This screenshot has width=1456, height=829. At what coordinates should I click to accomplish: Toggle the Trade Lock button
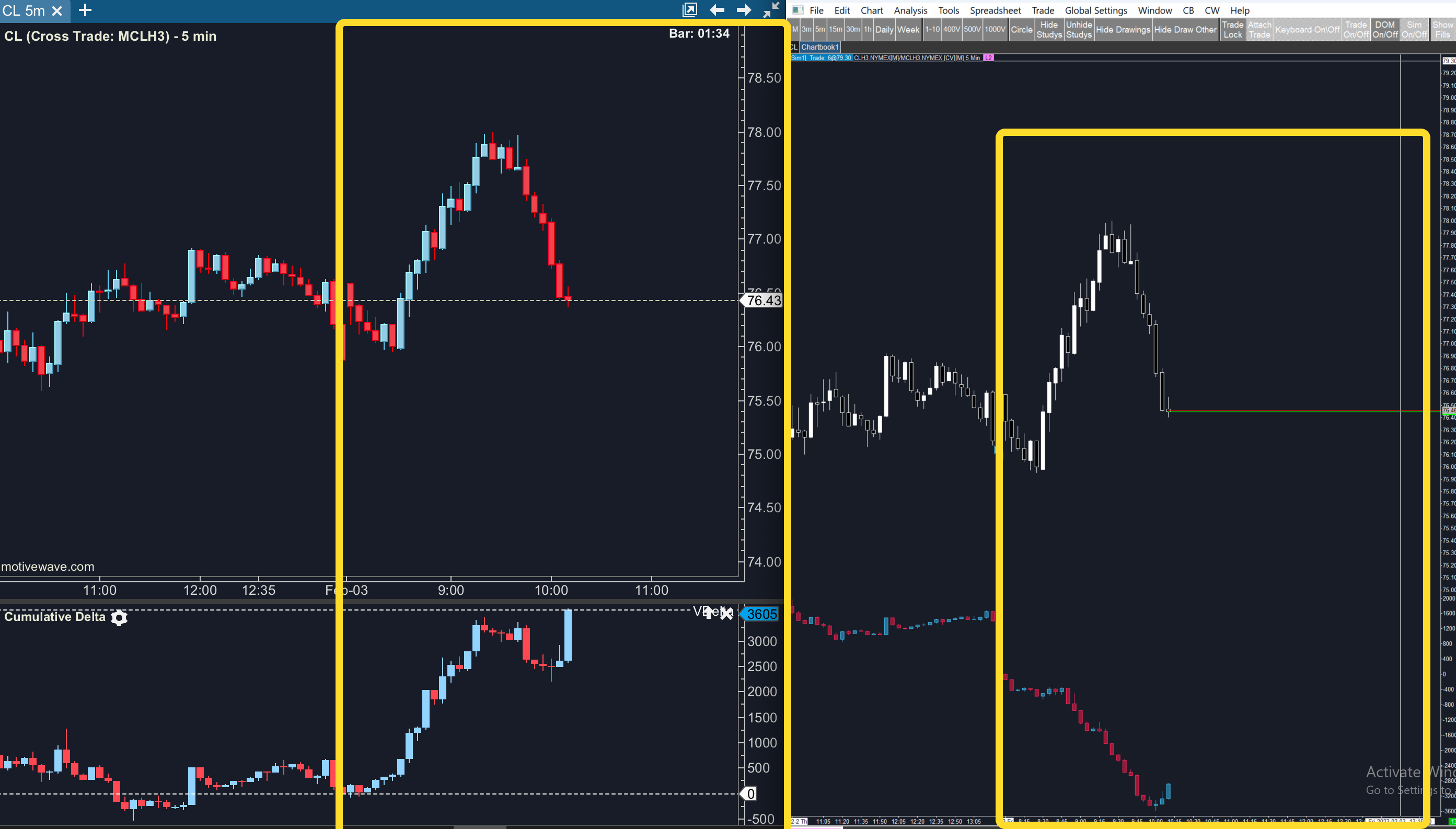[1233, 30]
